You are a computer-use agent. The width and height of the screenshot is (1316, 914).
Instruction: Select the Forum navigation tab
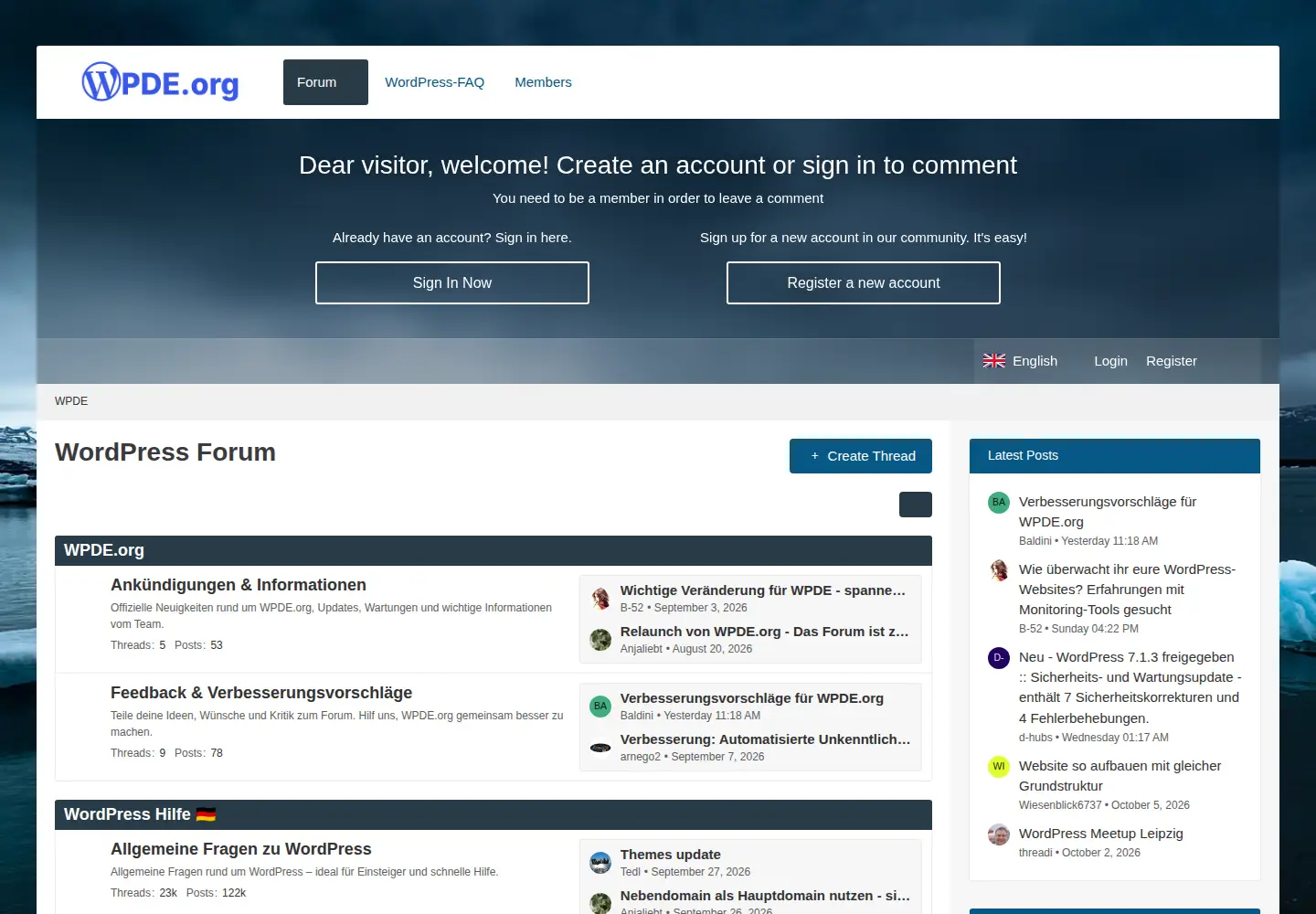(325, 82)
